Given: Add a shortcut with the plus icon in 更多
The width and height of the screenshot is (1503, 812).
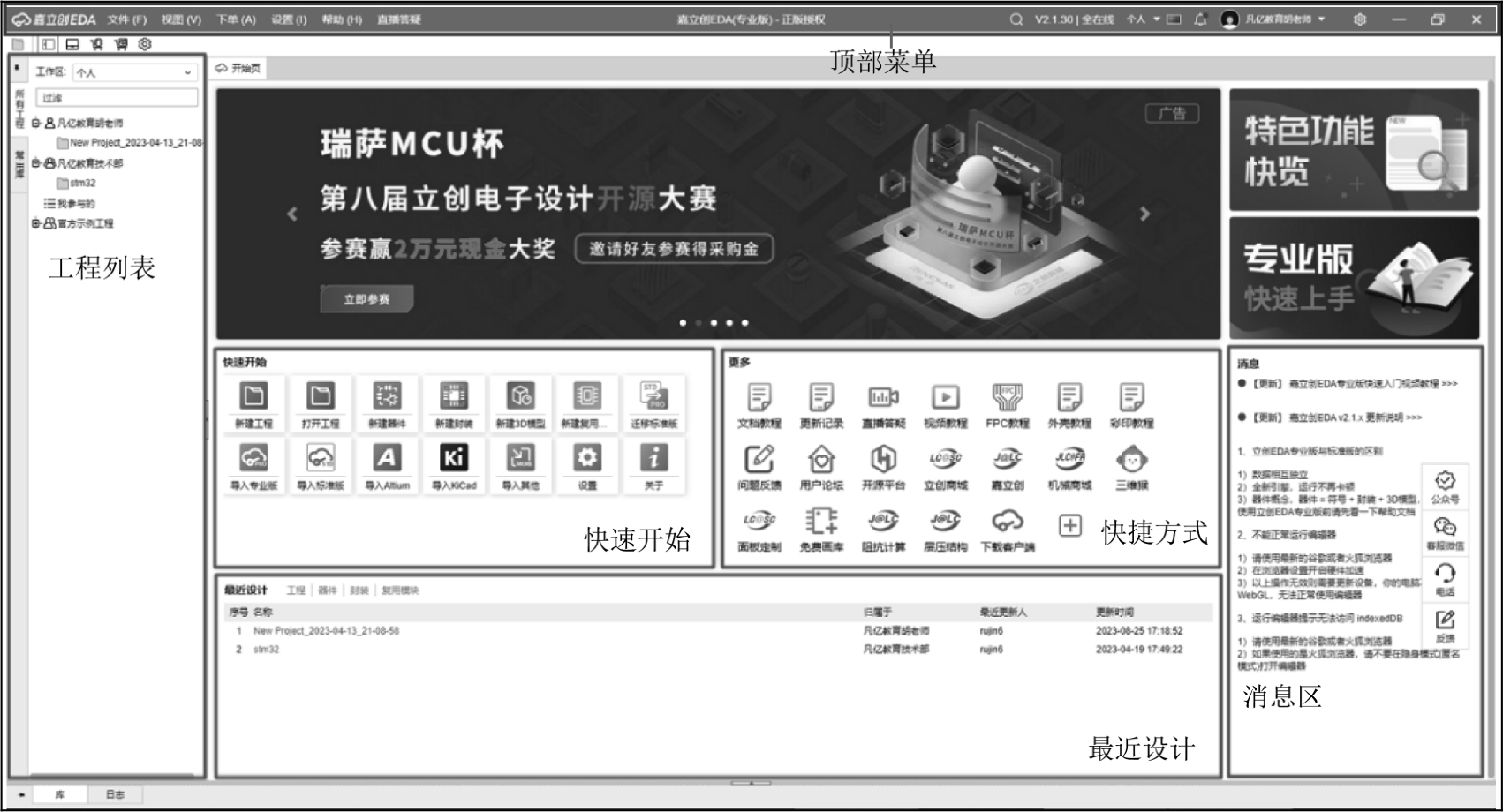Looking at the screenshot, I should pos(1069,526).
